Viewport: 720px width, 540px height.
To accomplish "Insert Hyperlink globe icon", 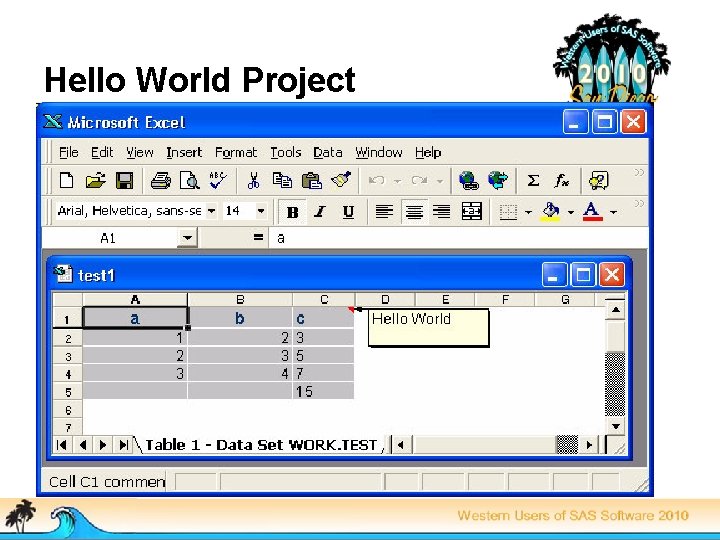I will click(469, 180).
